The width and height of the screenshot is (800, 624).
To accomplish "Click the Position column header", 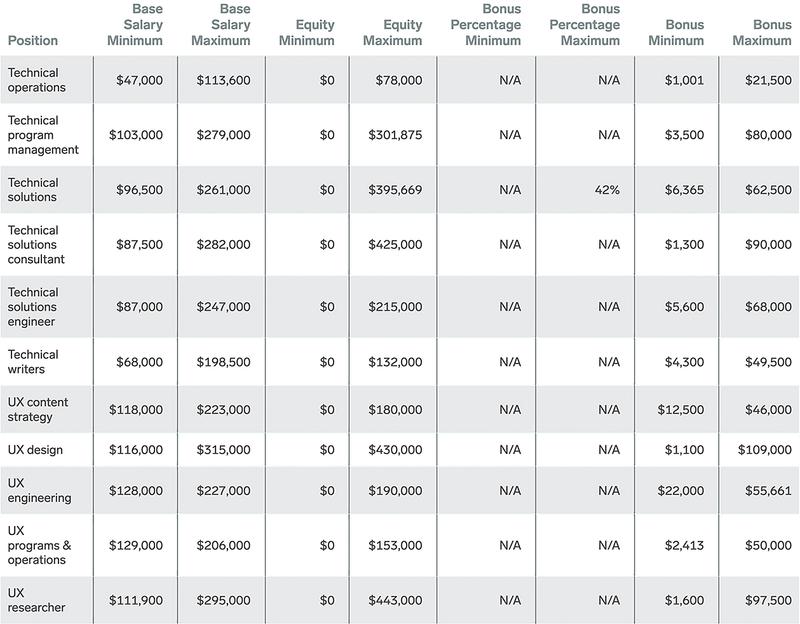I will [x=33, y=40].
